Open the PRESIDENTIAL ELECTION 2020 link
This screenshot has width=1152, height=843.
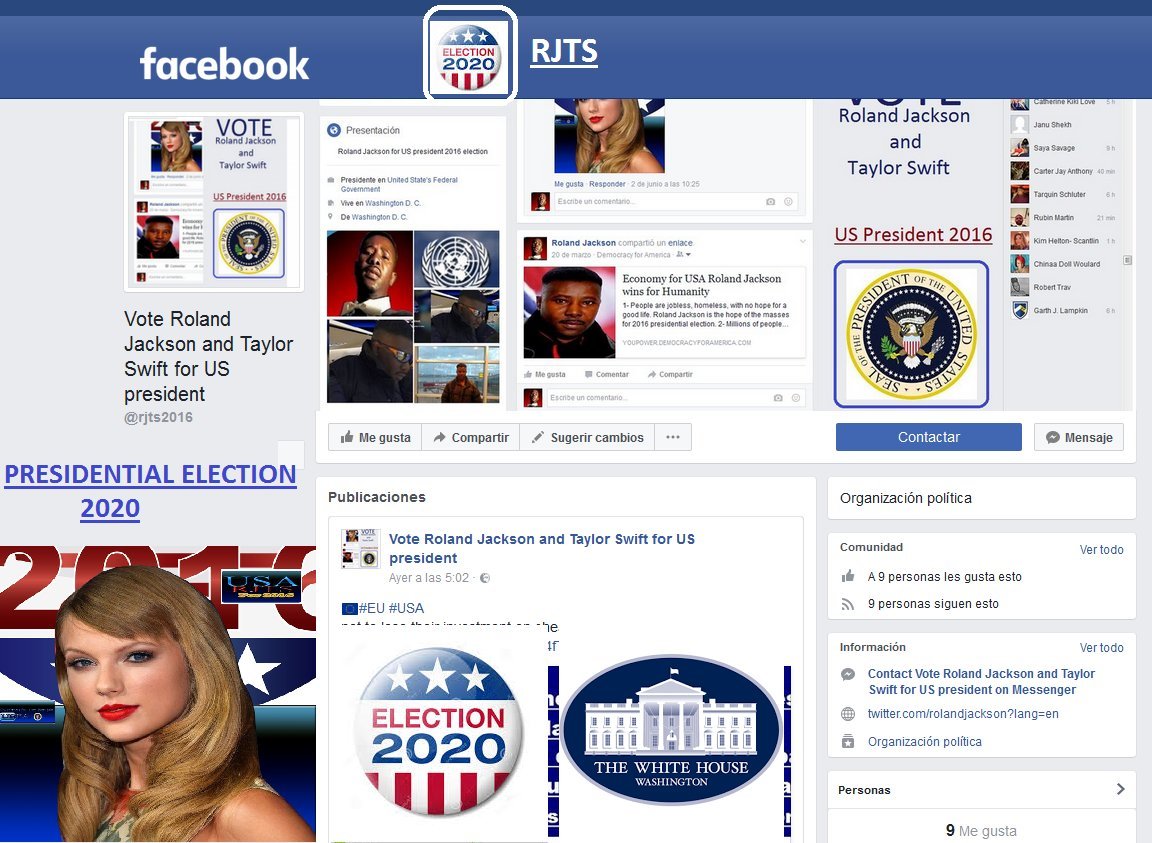150,491
